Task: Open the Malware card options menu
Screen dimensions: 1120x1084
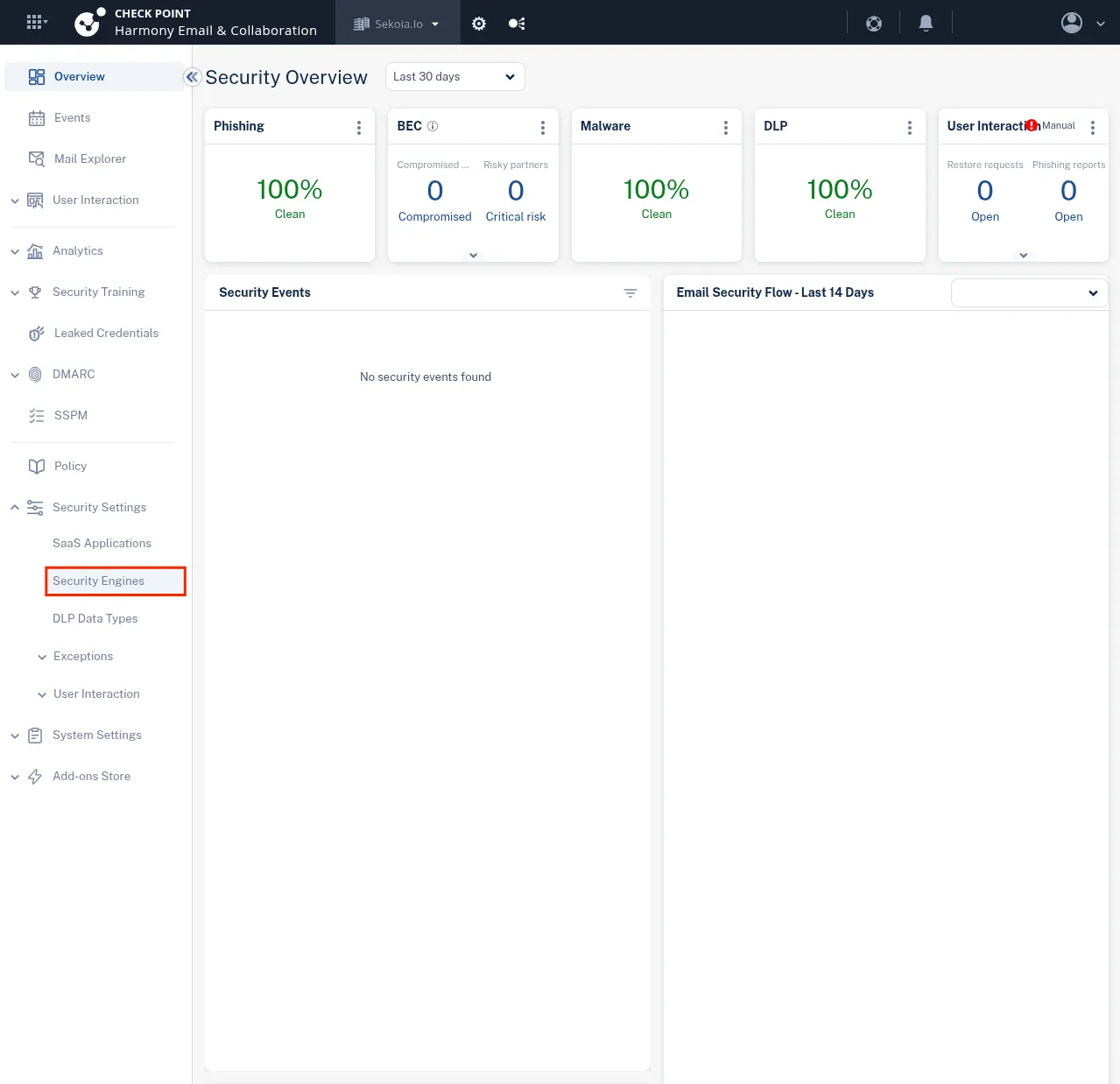Action: (726, 128)
